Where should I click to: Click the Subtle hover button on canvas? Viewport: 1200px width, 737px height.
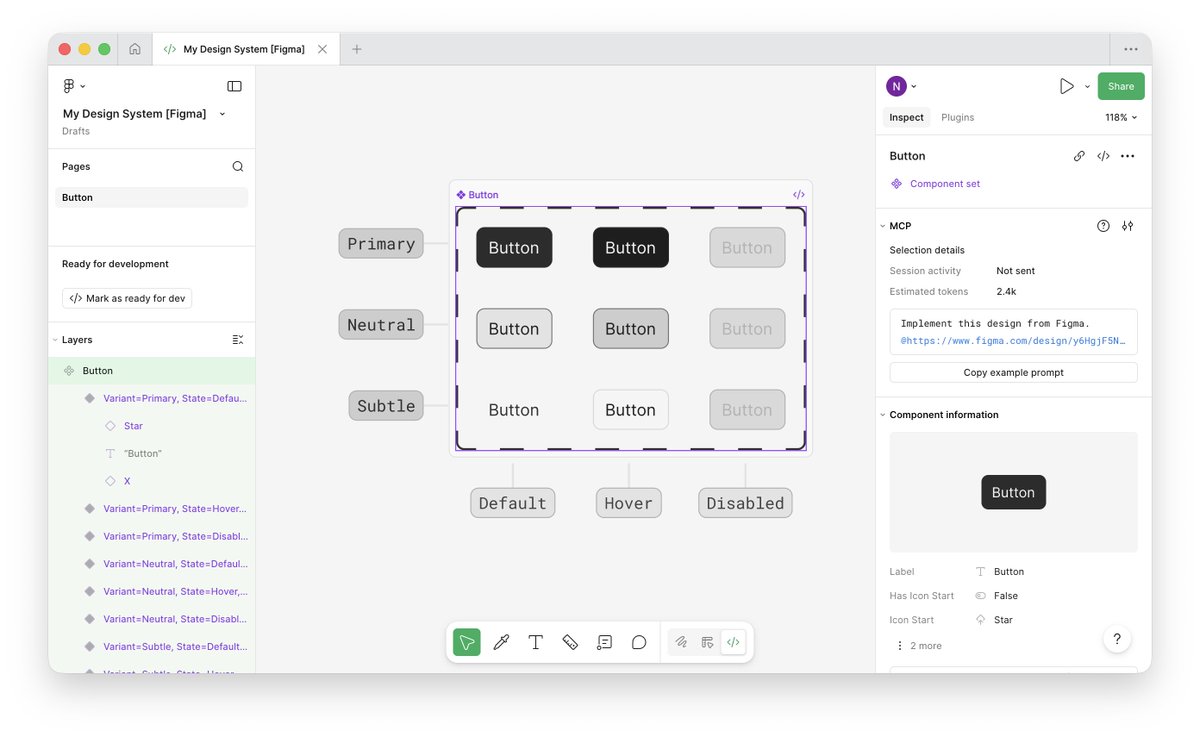click(630, 410)
